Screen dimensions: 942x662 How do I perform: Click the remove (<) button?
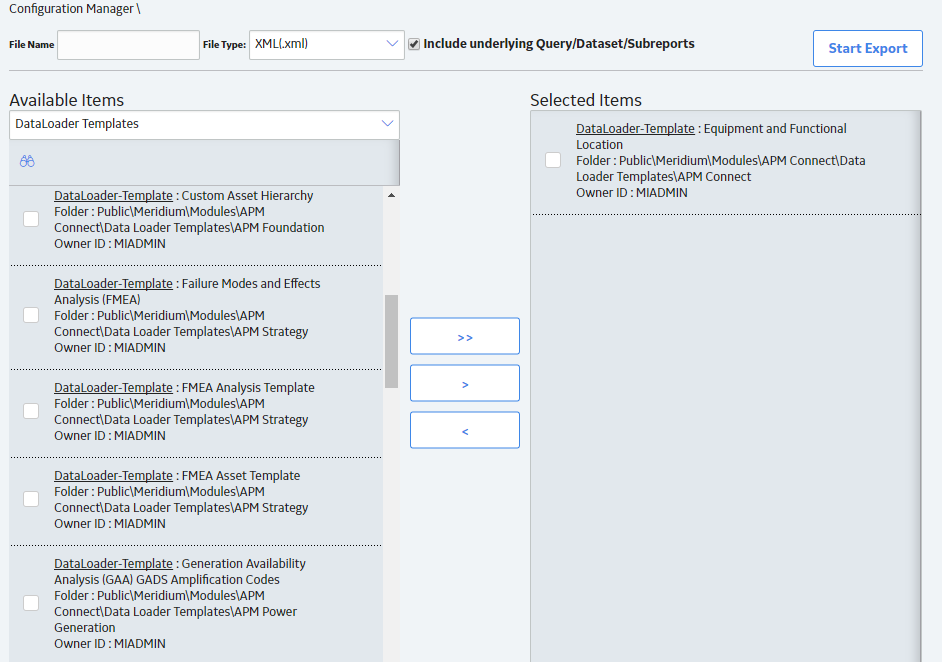465,430
